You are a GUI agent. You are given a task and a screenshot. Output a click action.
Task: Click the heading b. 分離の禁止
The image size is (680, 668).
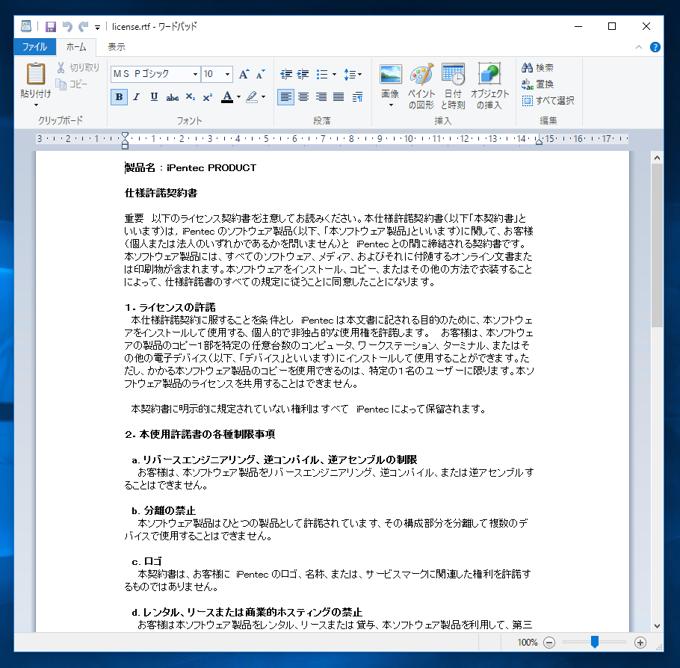(163, 511)
